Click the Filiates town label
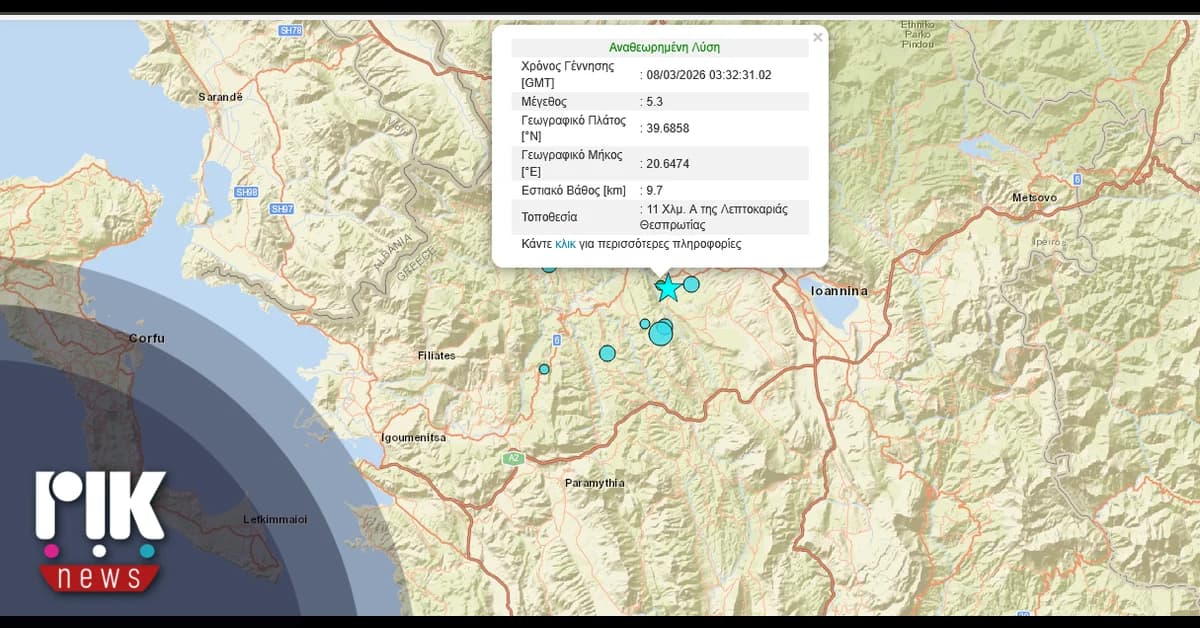 coord(436,356)
